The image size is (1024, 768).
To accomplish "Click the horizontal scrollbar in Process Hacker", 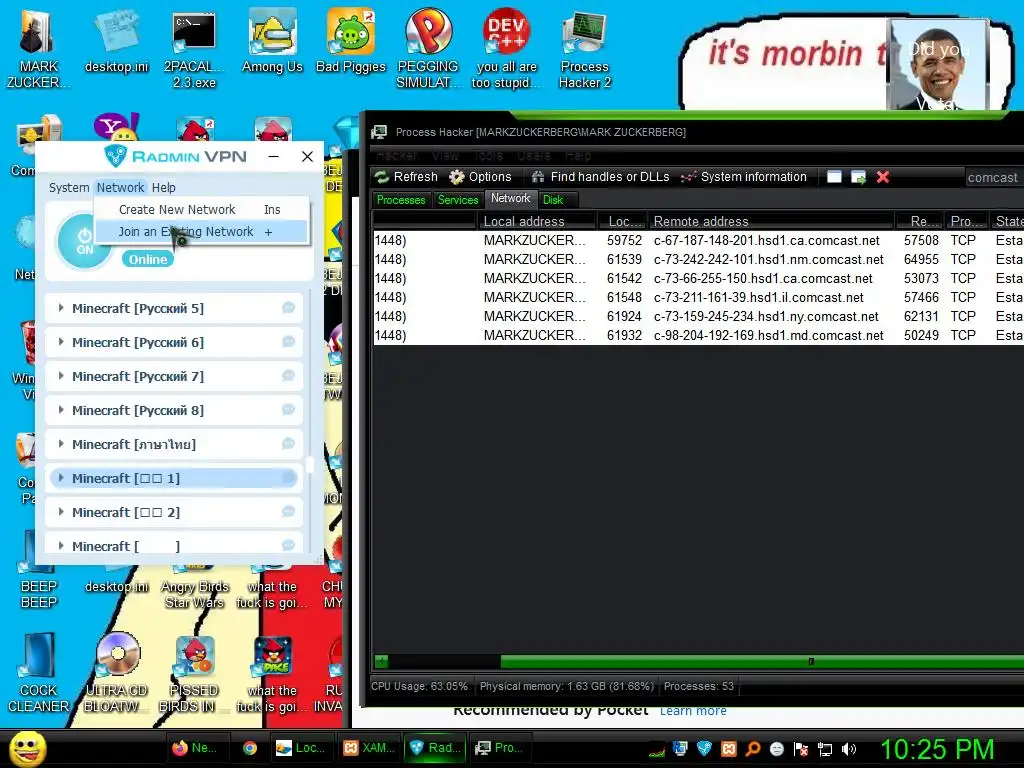I will 761,662.
